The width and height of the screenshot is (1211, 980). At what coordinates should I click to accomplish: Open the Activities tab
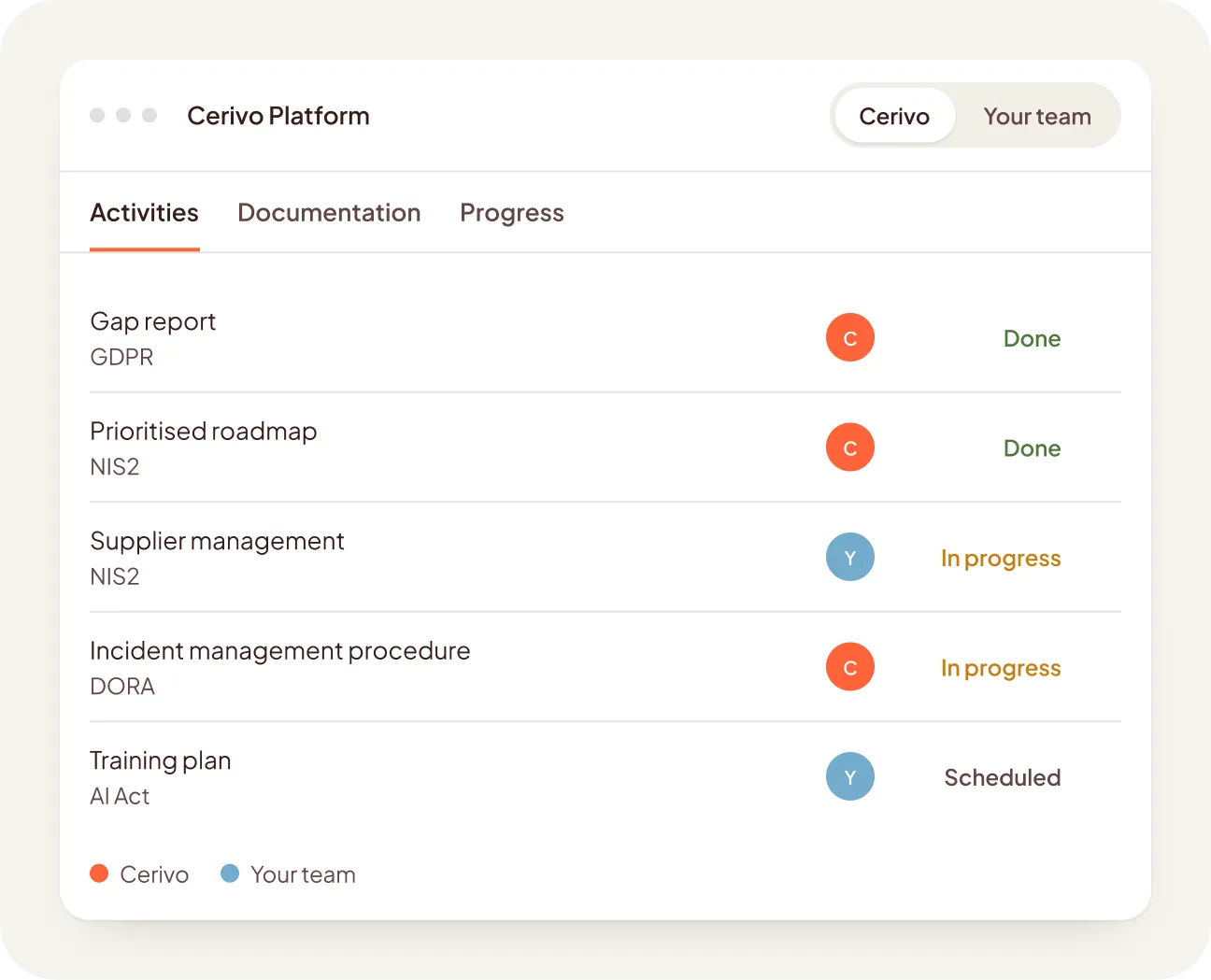tap(144, 213)
